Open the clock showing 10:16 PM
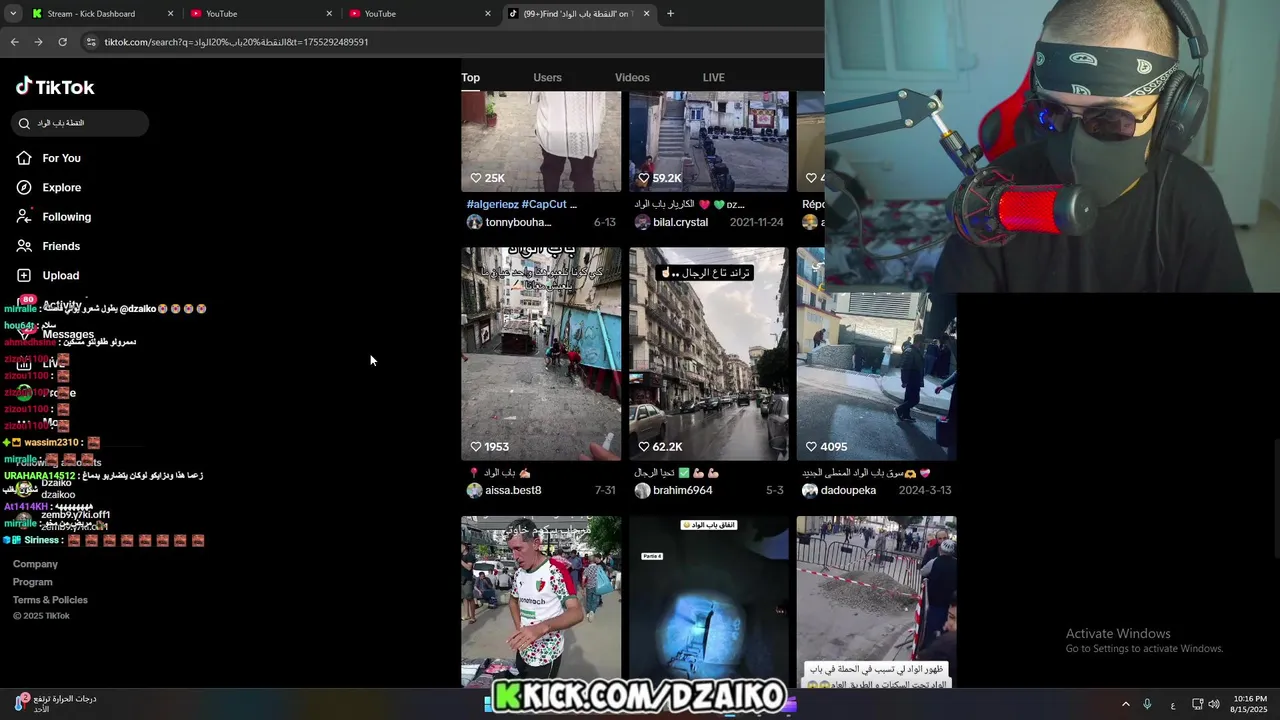Viewport: 1280px width, 720px height. pyautogui.click(x=1250, y=704)
